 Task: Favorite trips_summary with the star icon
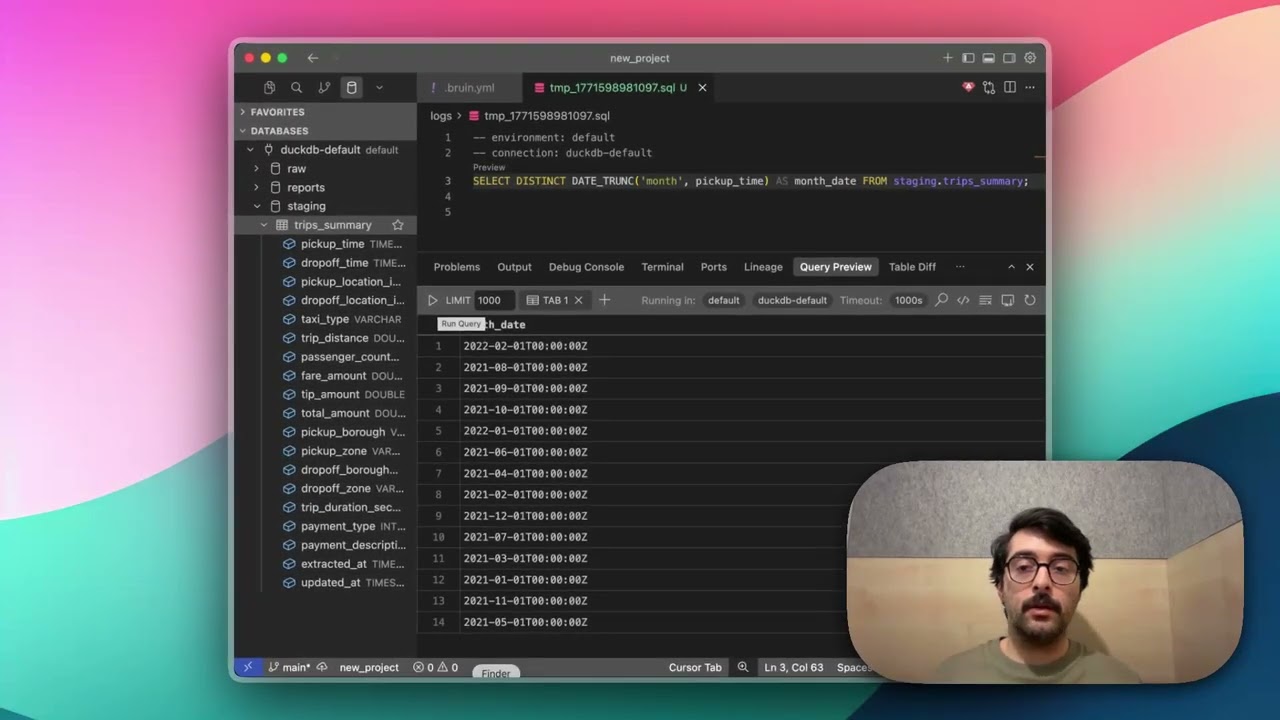(x=398, y=225)
